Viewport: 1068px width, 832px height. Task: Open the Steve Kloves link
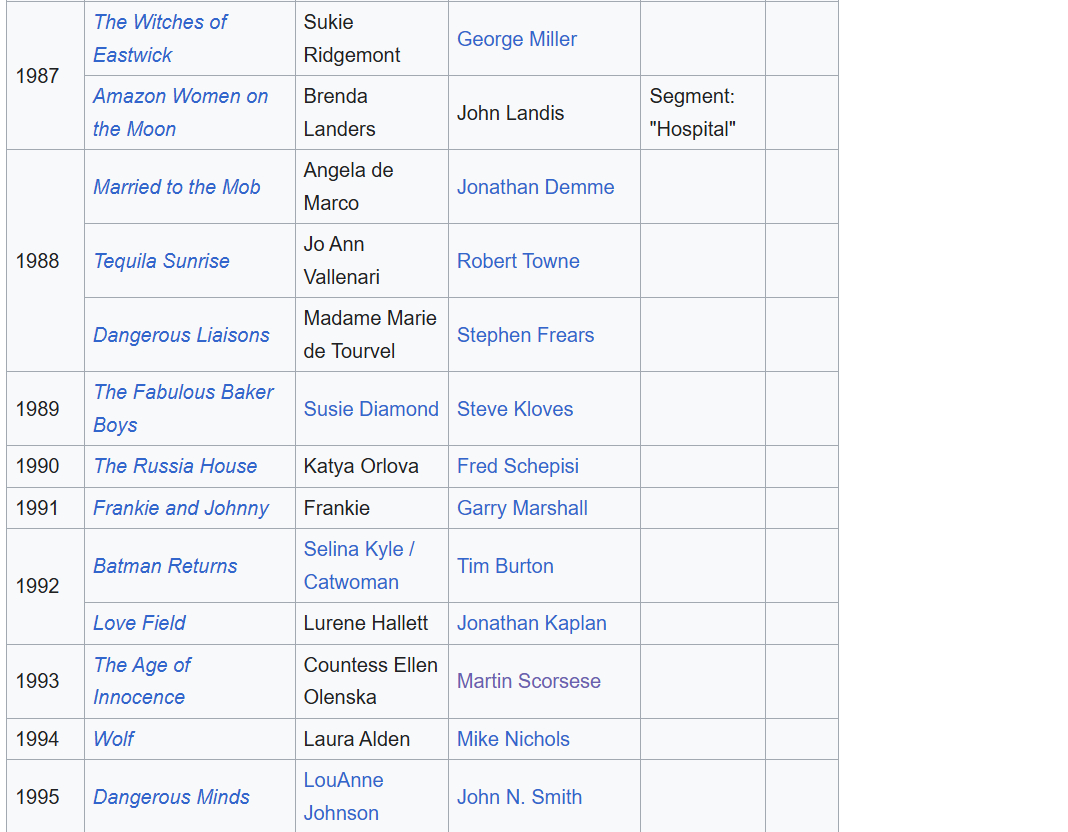point(515,409)
